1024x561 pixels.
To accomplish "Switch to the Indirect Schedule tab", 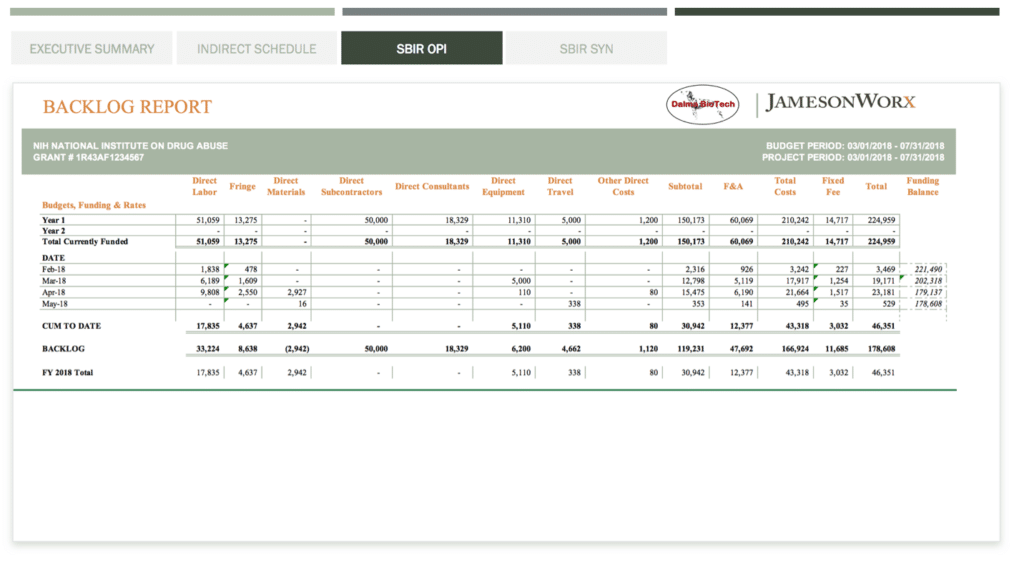I will (257, 48).
